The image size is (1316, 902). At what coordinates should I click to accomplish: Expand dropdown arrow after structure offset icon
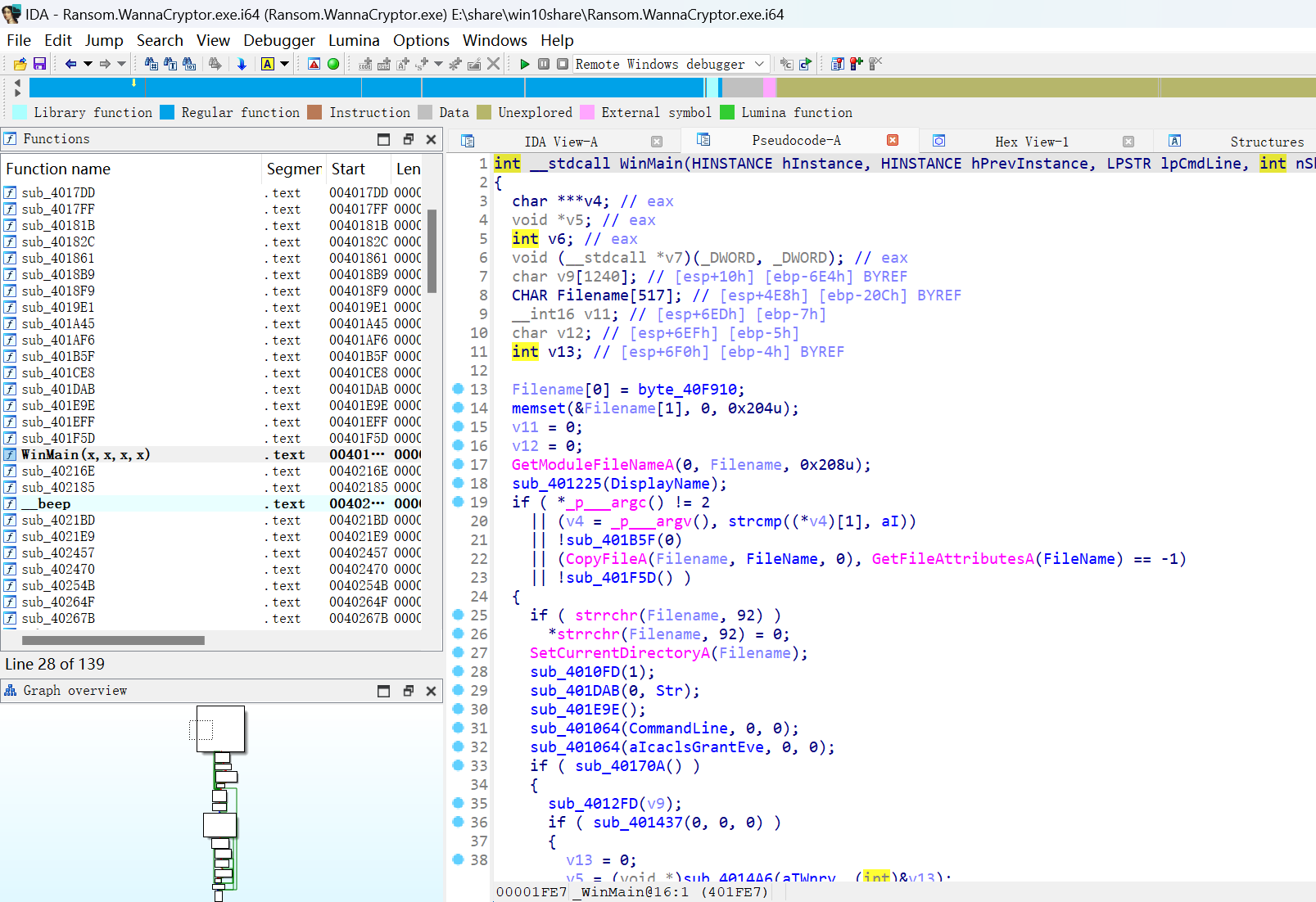(438, 64)
